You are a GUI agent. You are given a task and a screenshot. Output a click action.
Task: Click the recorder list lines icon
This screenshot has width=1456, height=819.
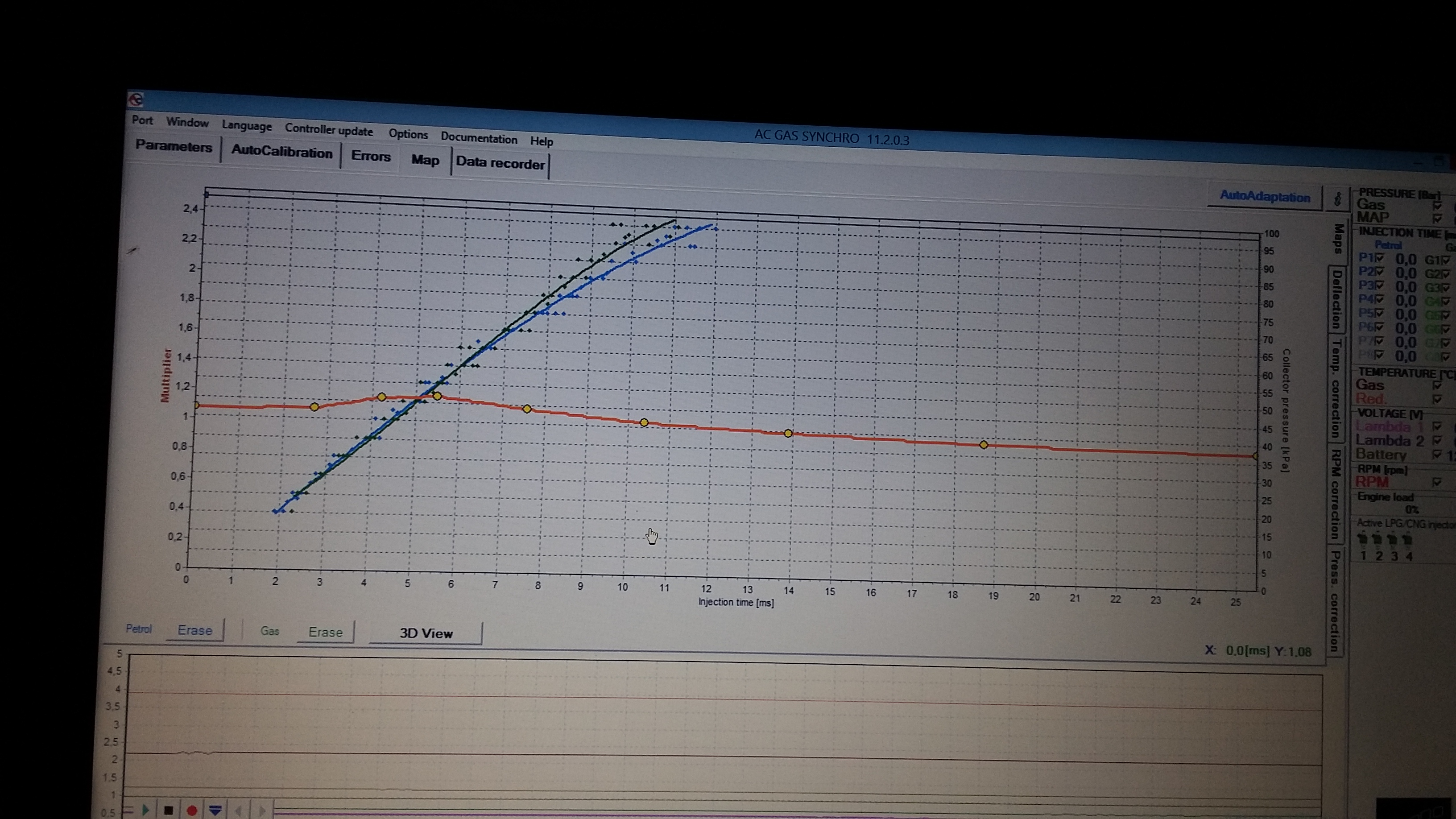[129, 809]
